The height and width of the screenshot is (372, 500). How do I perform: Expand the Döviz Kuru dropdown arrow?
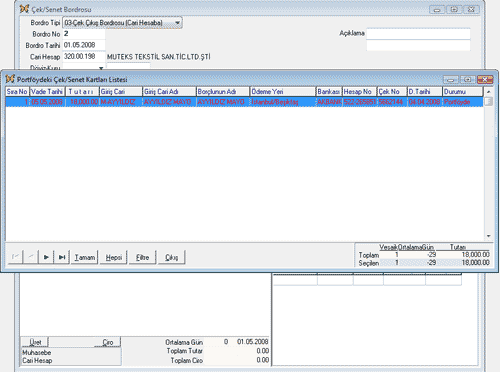[x=101, y=68]
